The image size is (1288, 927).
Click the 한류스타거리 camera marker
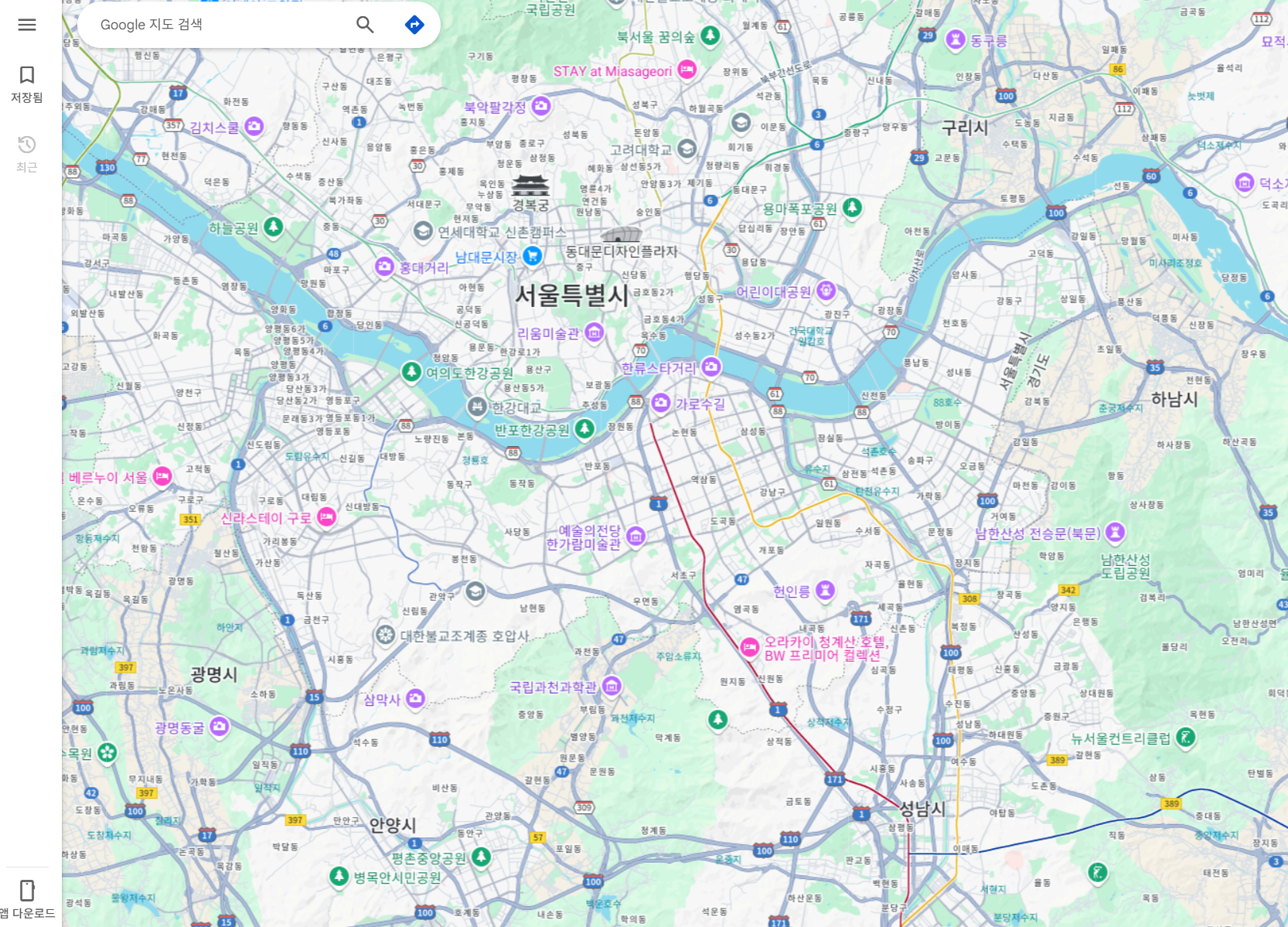pyautogui.click(x=711, y=366)
